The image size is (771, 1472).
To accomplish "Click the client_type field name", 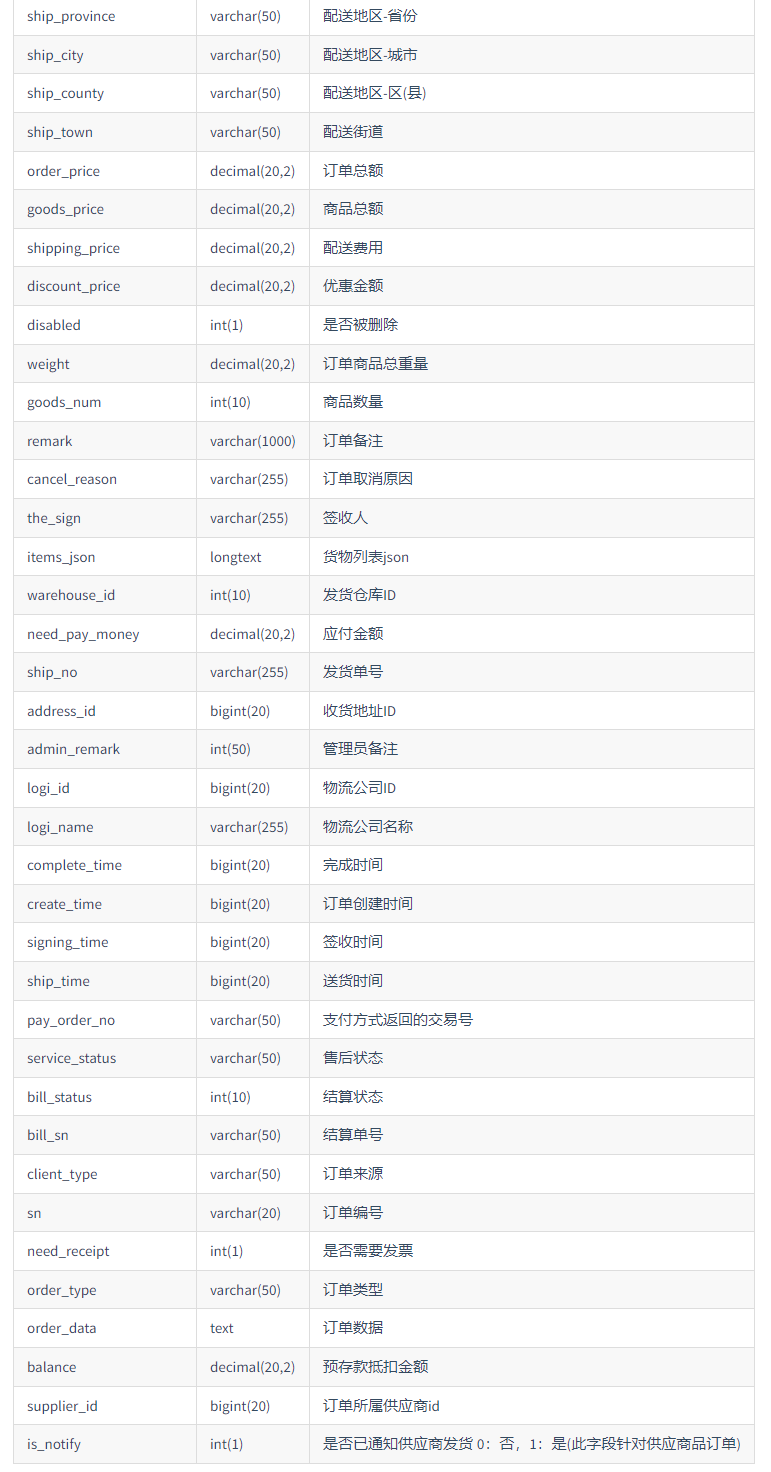I will (62, 1174).
